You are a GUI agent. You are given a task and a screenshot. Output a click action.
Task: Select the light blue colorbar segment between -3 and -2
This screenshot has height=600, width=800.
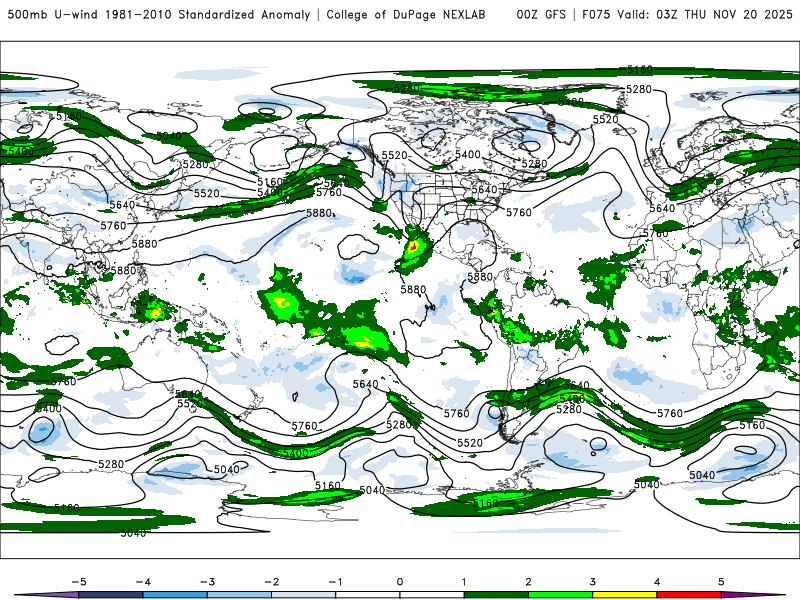point(239,595)
